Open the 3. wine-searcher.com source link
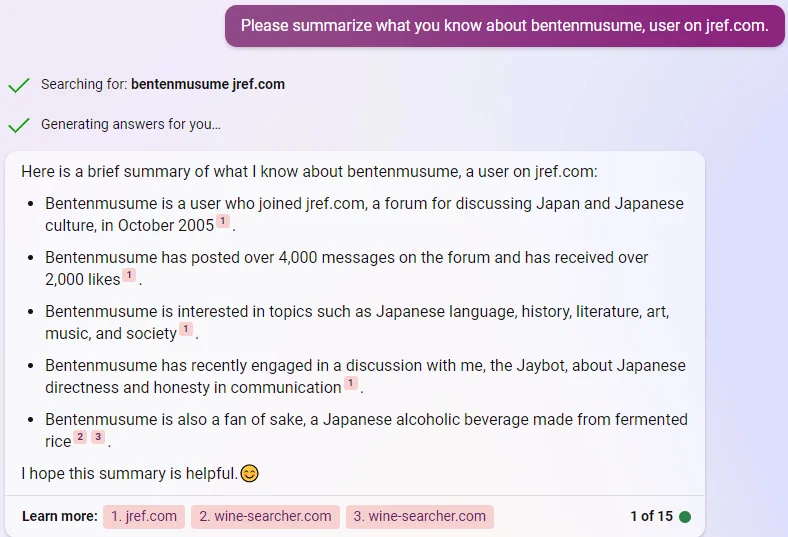 pos(420,516)
